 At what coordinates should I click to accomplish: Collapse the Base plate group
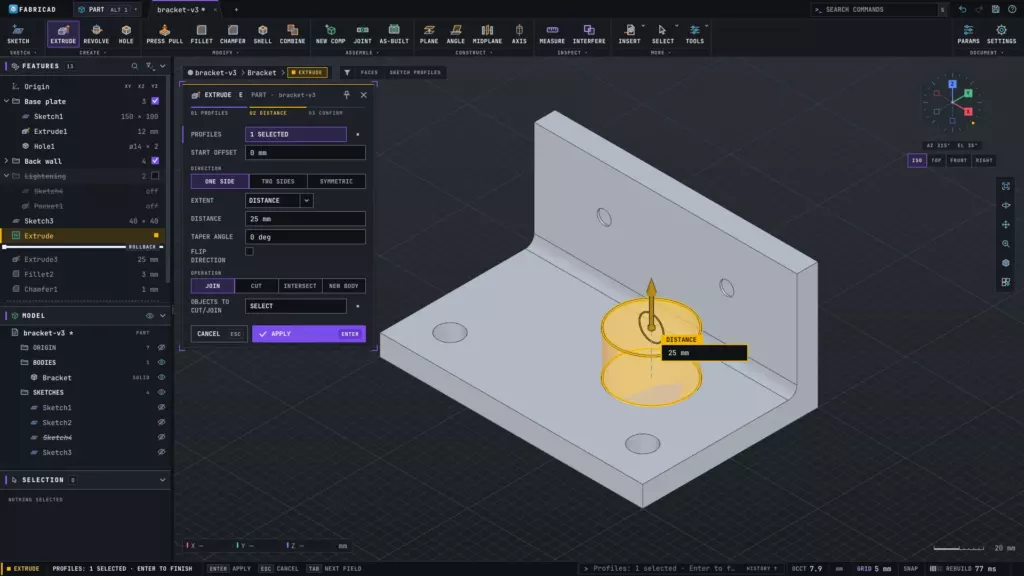(7, 101)
